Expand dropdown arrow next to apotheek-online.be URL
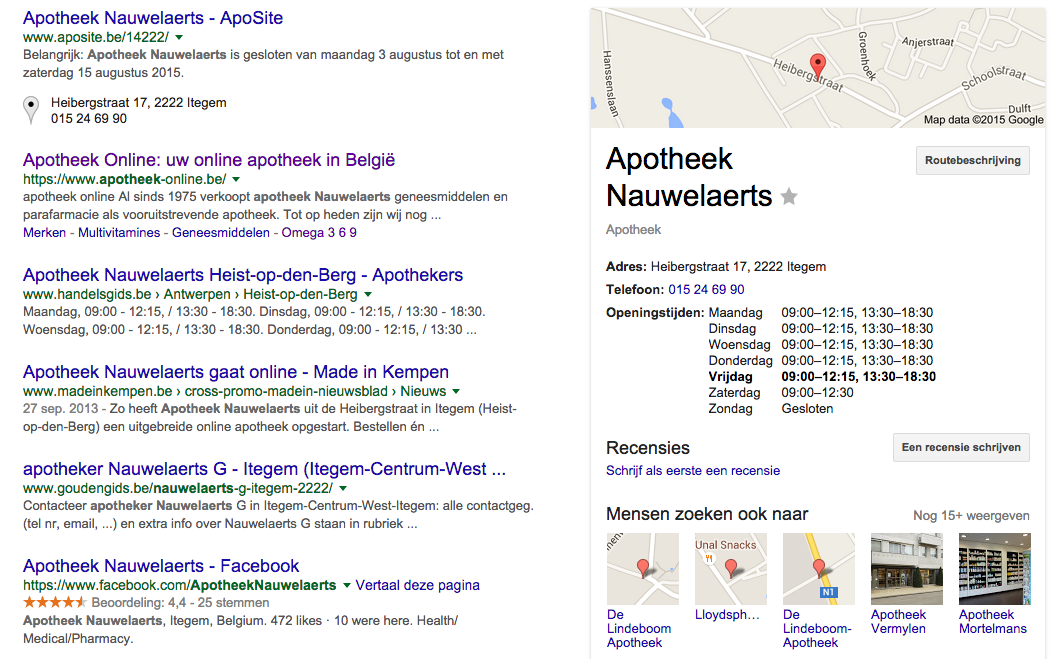The height and width of the screenshot is (659, 1060). tap(236, 180)
